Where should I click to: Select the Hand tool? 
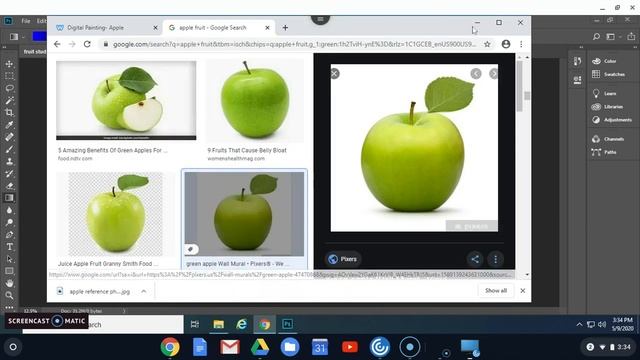pyautogui.click(x=9, y=283)
